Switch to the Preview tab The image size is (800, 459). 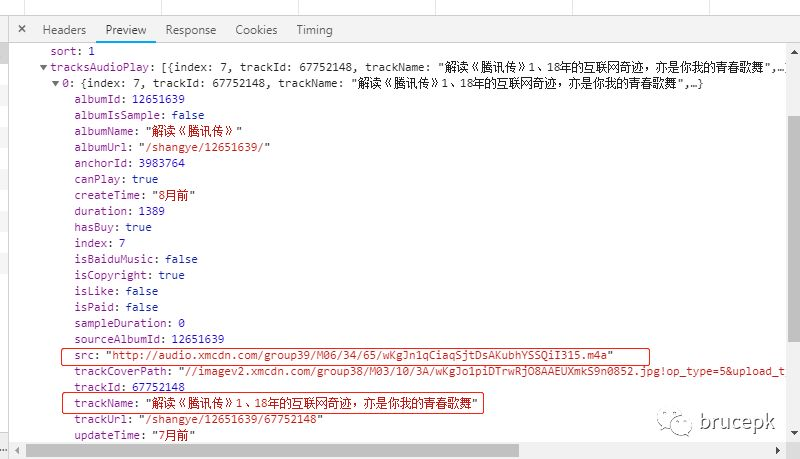click(x=126, y=30)
